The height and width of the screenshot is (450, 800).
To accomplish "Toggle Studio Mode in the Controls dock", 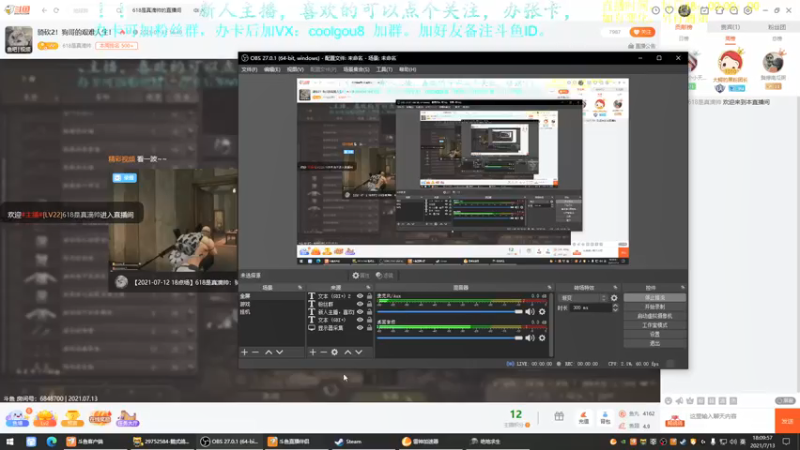I will [x=655, y=325].
